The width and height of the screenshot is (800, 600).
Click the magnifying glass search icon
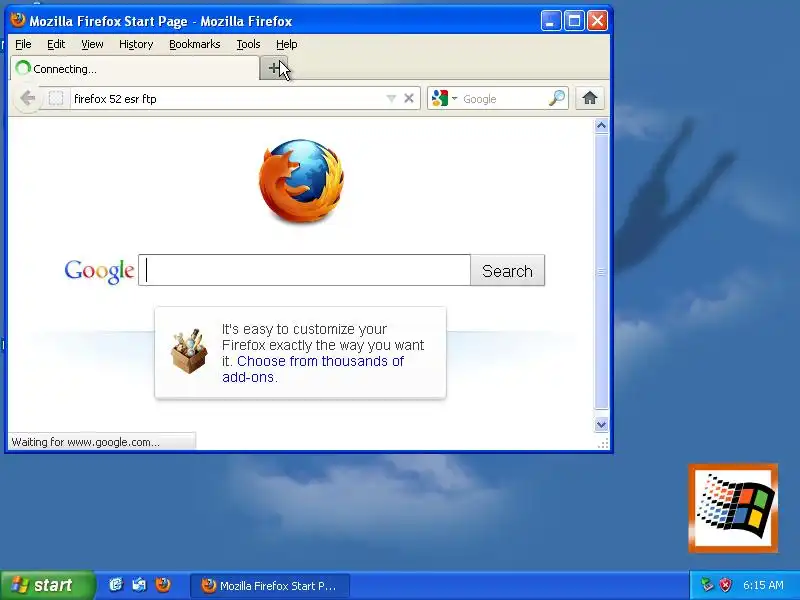click(557, 98)
